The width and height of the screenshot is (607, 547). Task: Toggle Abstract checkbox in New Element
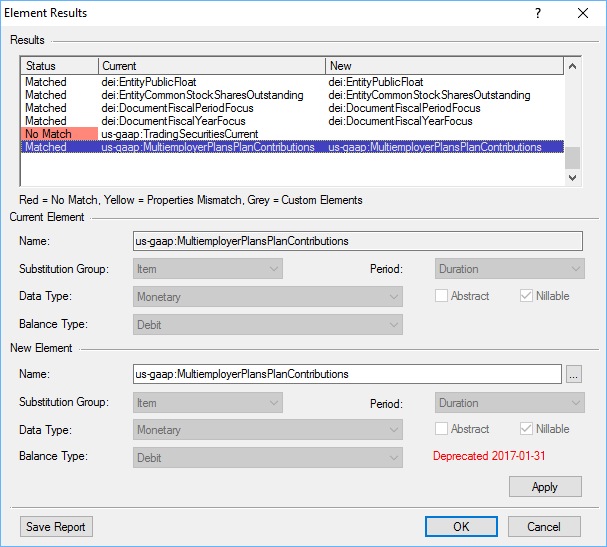coord(442,429)
